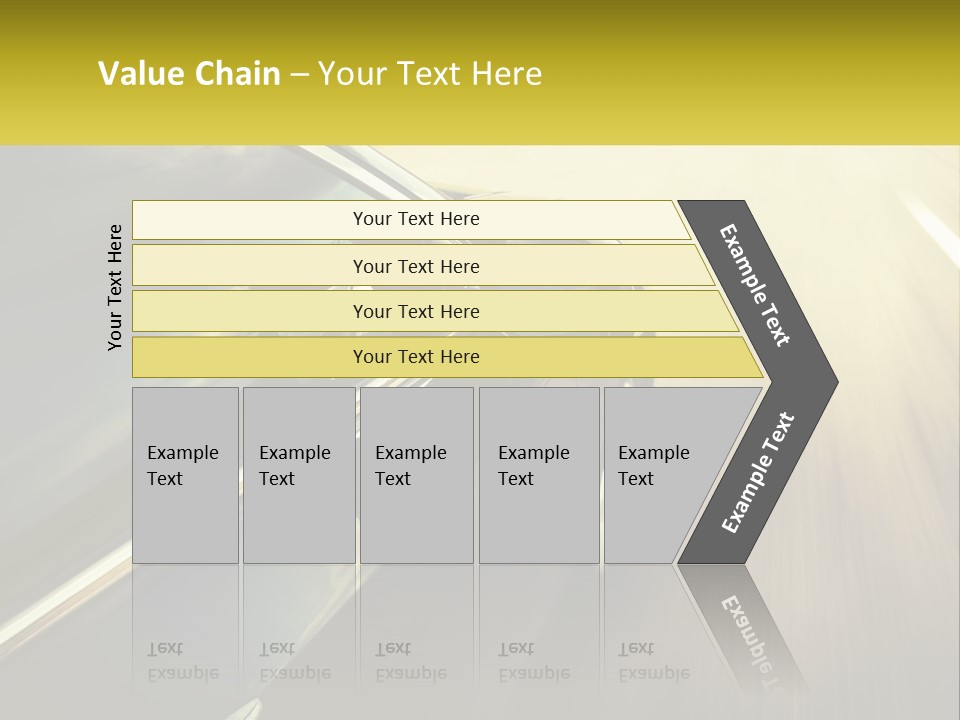Select the second gray Example Text box
The image size is (960, 720).
click(298, 475)
